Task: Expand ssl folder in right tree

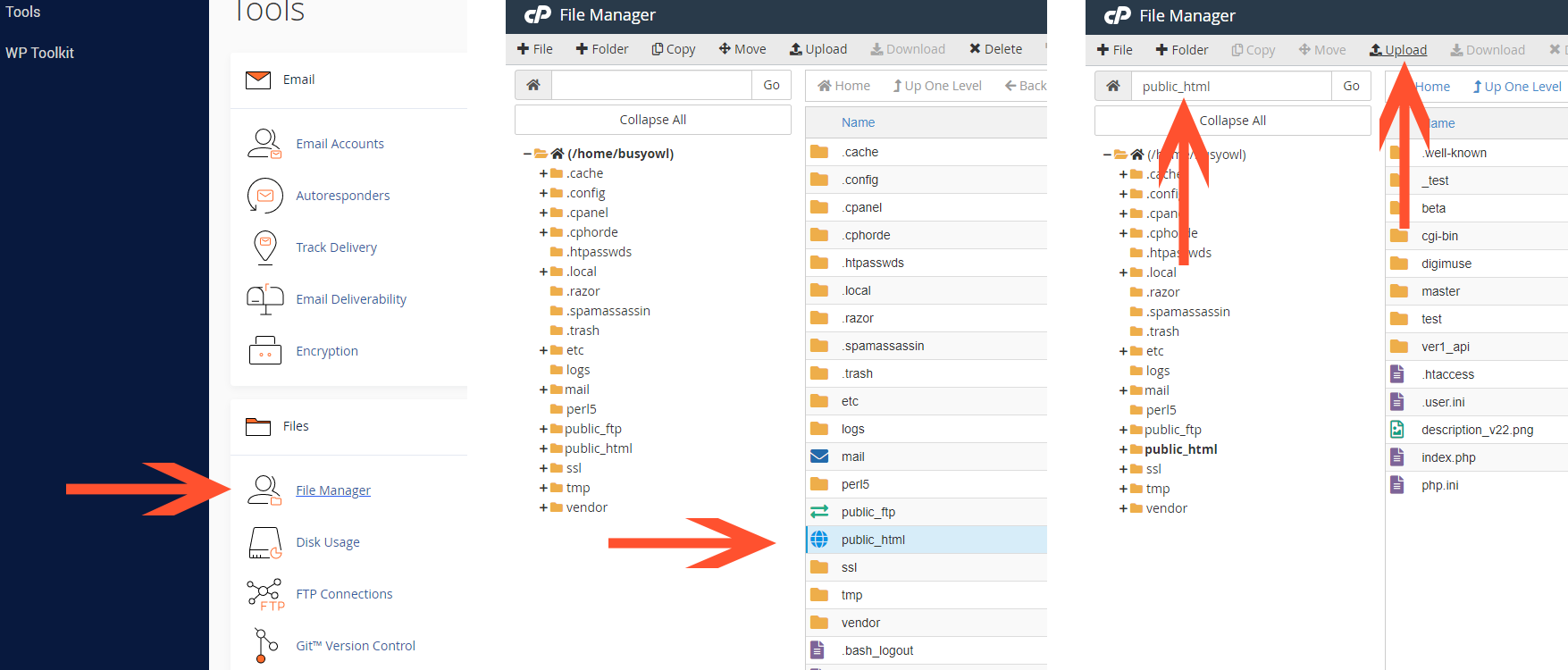Action: pyautogui.click(x=1123, y=469)
